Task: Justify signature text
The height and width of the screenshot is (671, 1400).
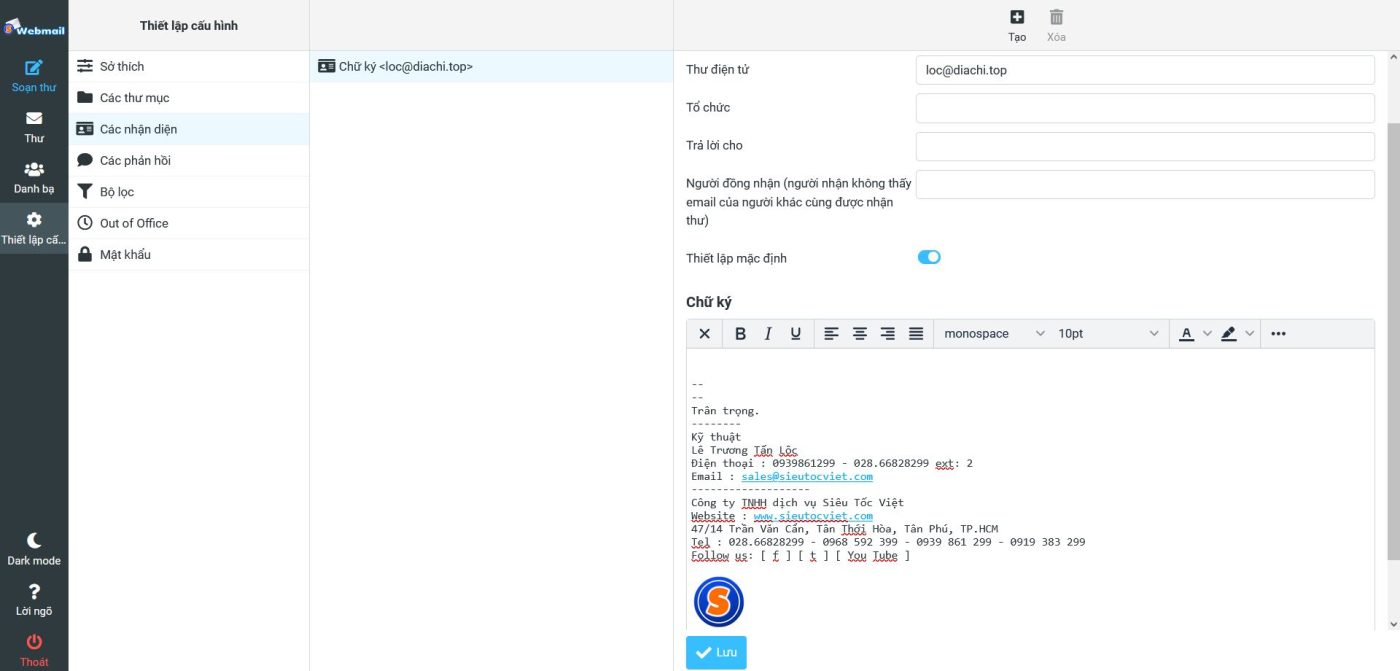Action: pos(915,334)
